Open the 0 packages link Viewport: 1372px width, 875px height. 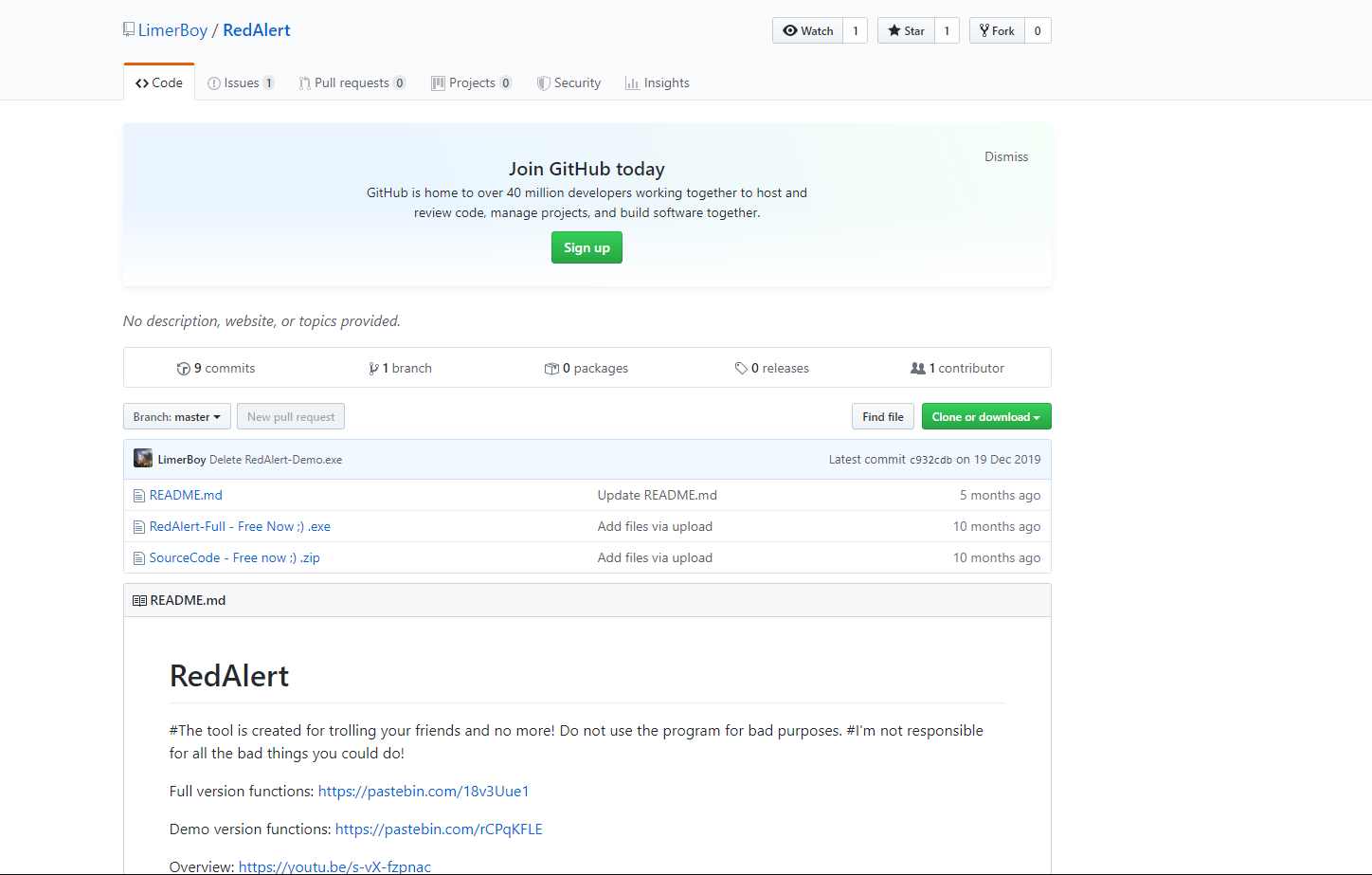pyautogui.click(x=587, y=369)
